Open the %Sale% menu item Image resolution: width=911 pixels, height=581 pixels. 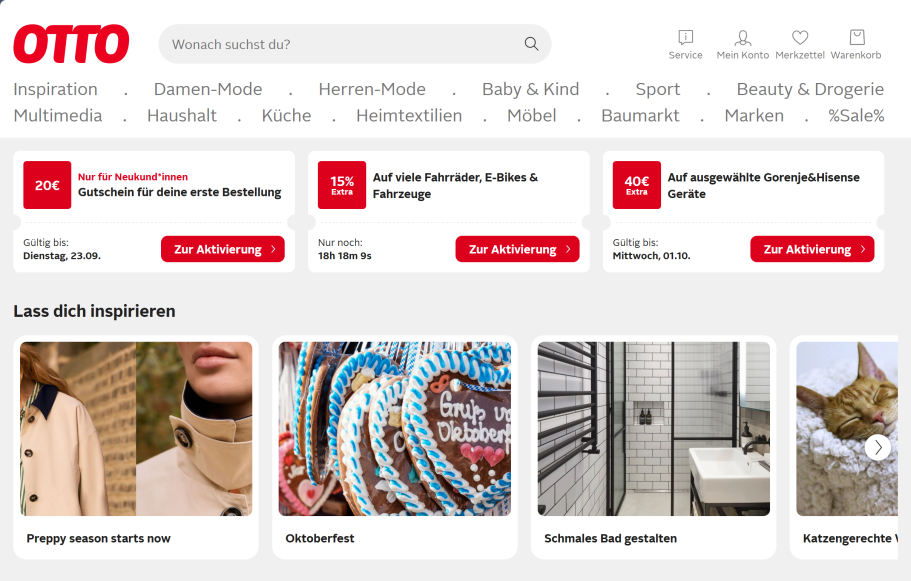pyautogui.click(x=856, y=115)
